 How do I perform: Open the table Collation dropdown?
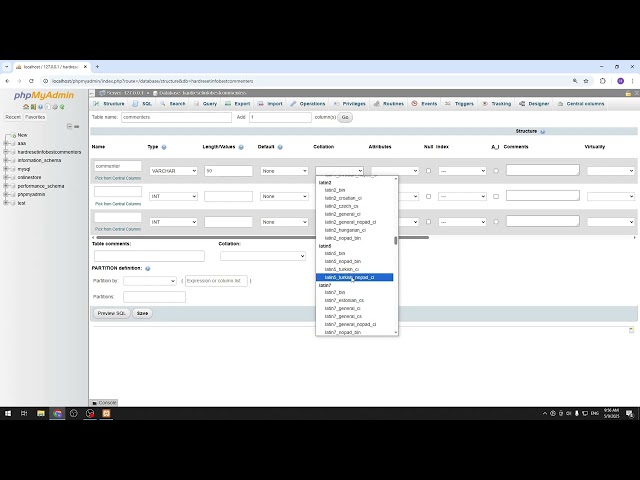click(x=263, y=256)
